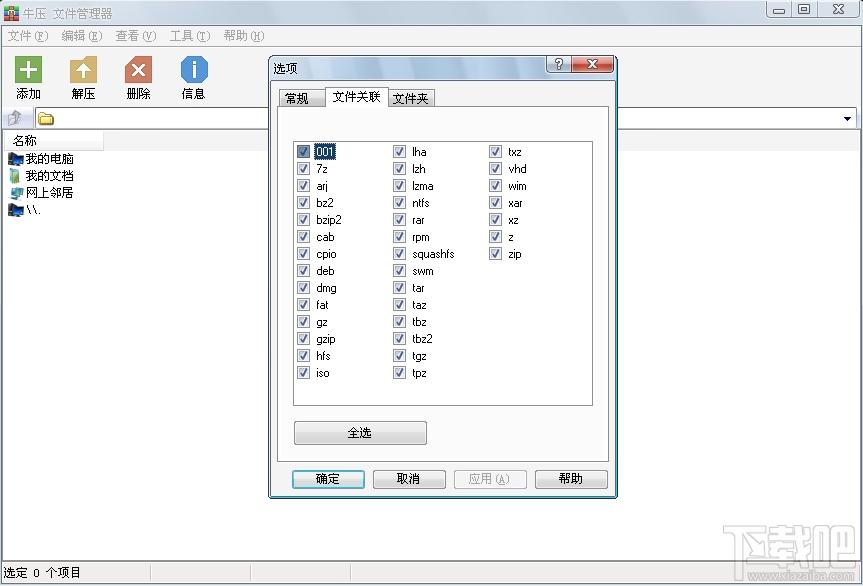Image resolution: width=863 pixels, height=586 pixels.
Task: Click the 确定 OK button
Action: [328, 479]
